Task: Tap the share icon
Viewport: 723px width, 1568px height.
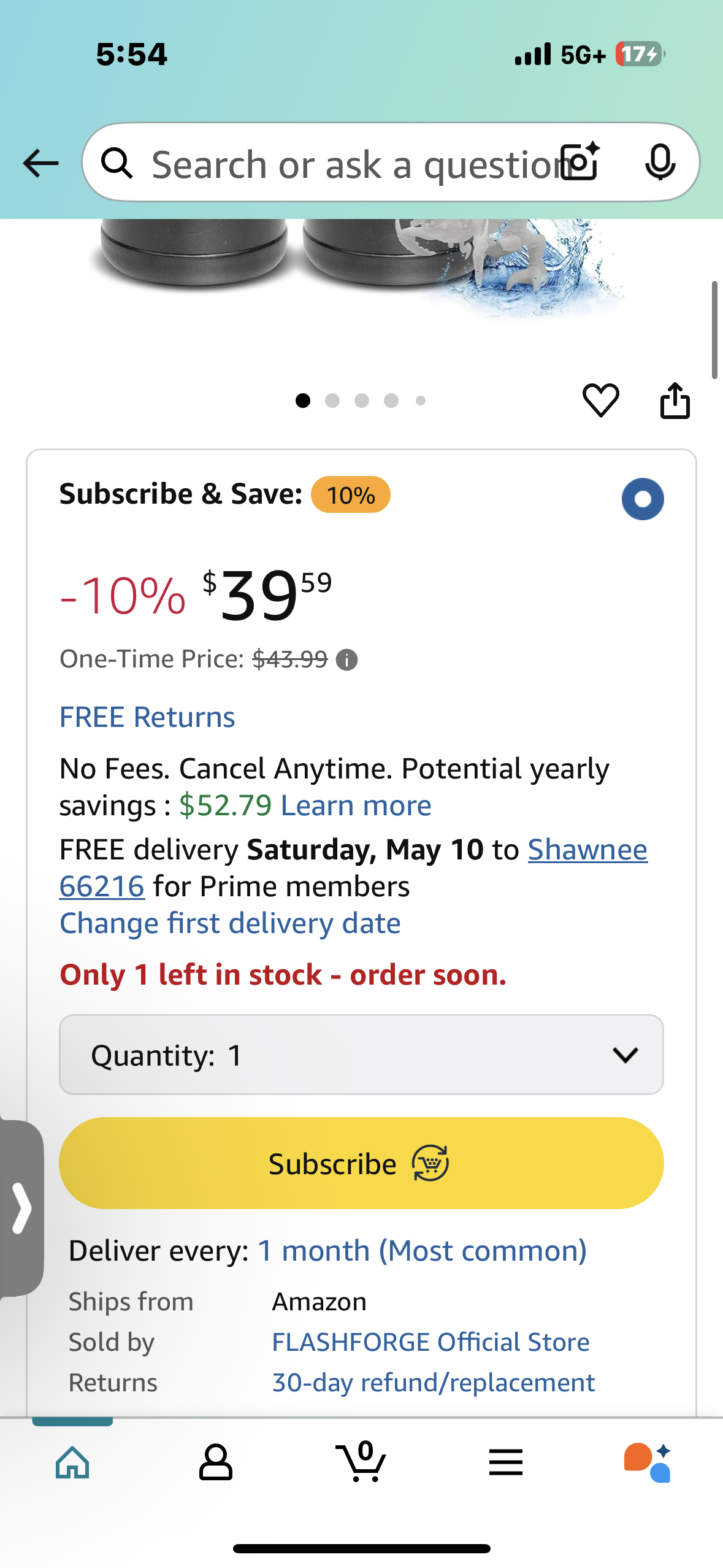Action: click(675, 401)
